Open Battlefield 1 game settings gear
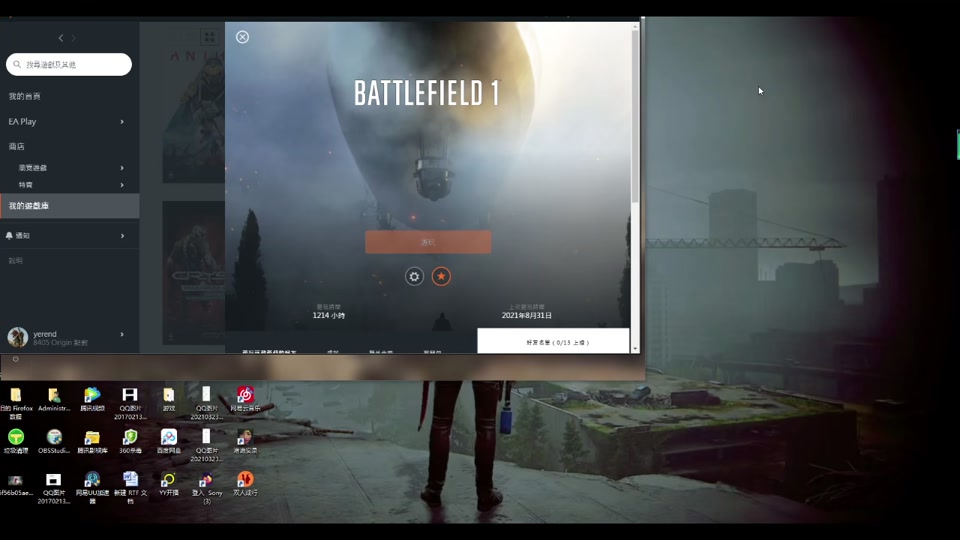 414,277
